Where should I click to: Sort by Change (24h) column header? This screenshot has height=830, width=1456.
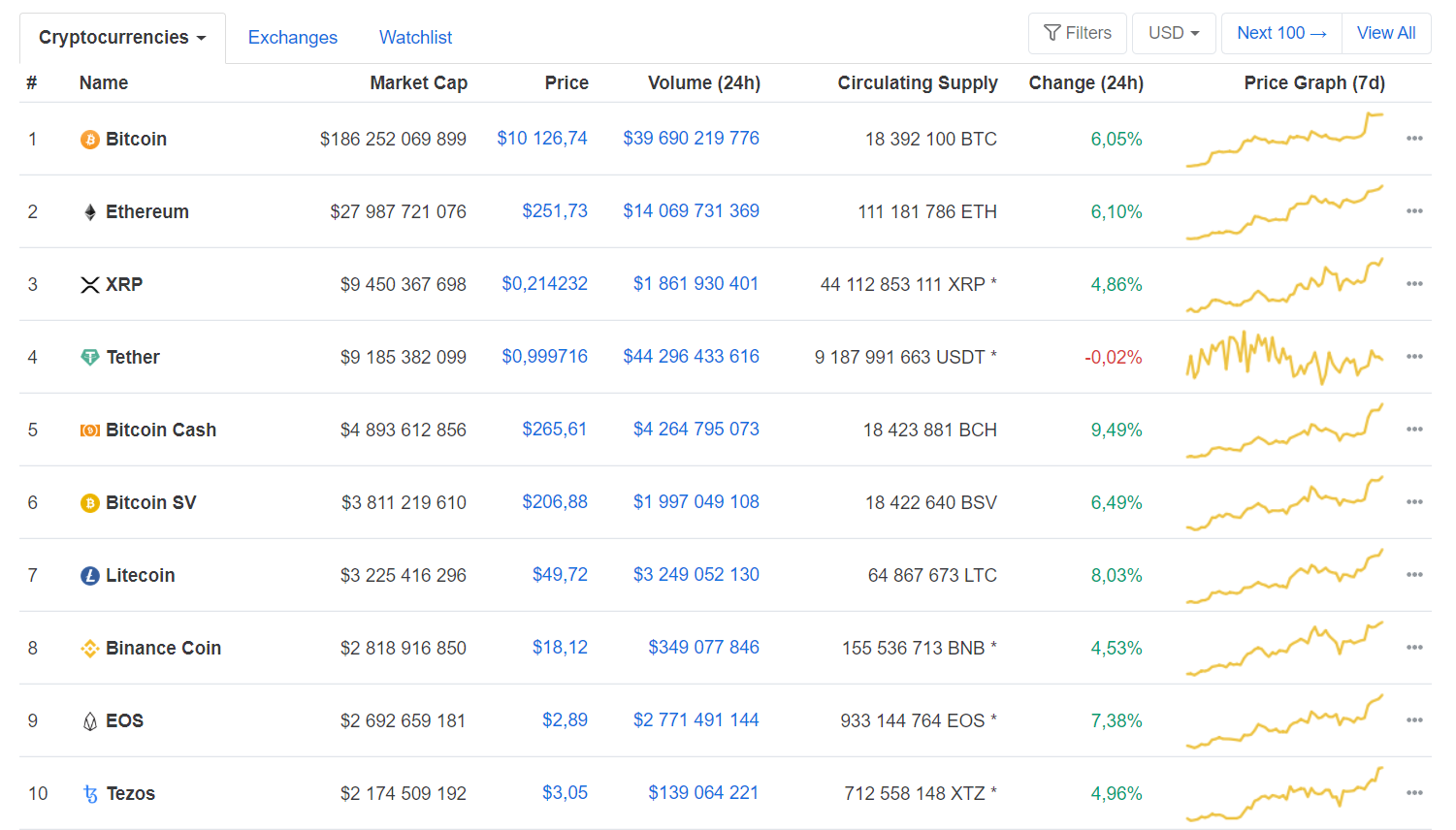click(1086, 83)
